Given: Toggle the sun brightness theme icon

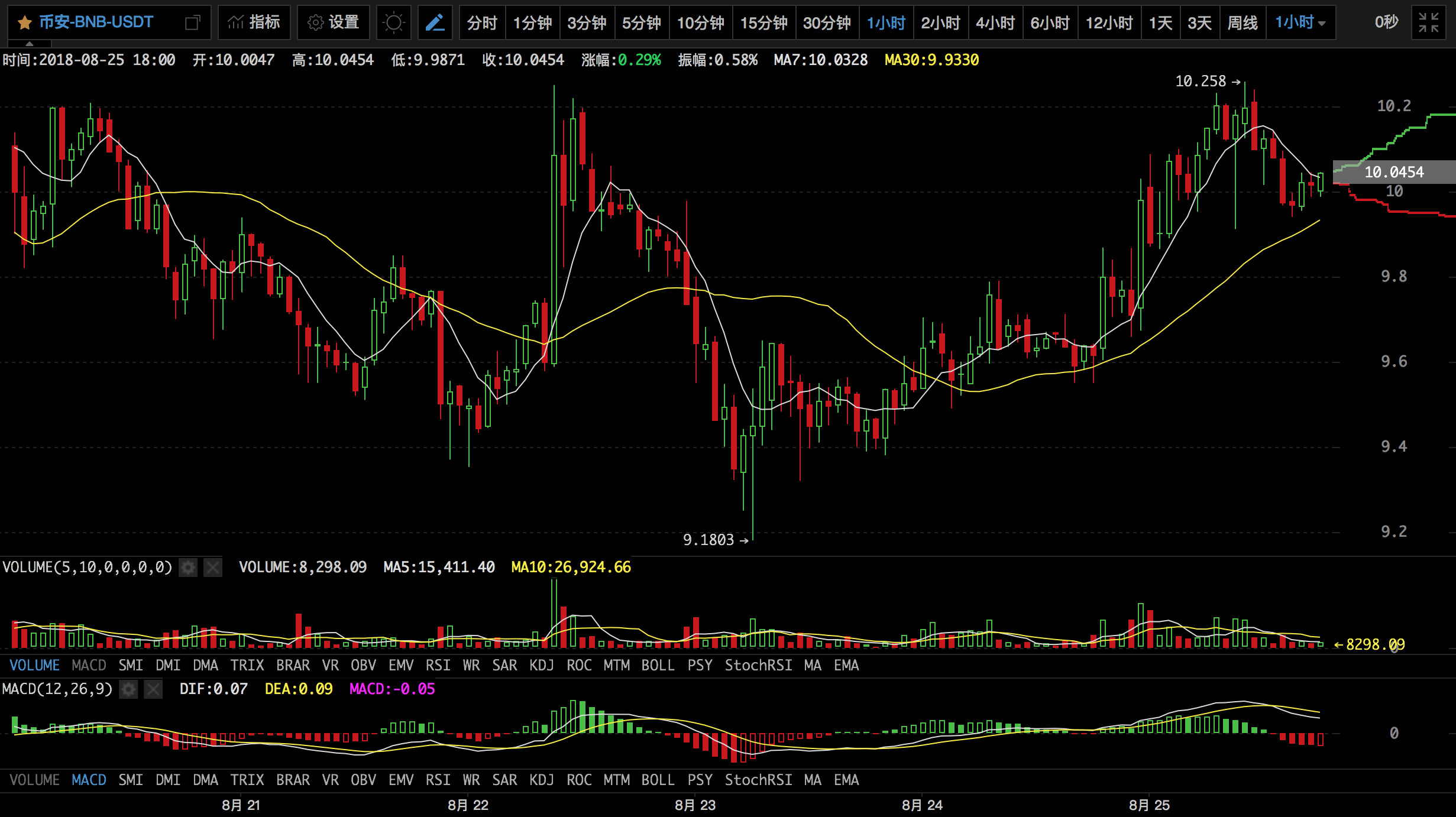Looking at the screenshot, I should [x=393, y=23].
